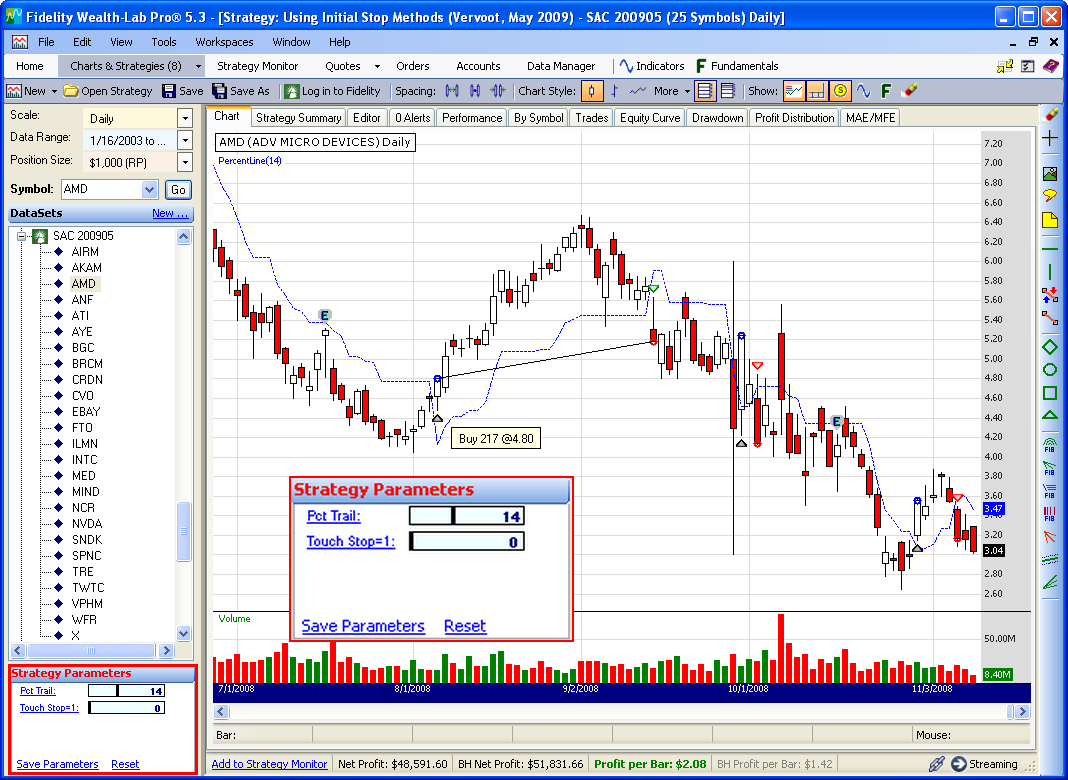The height and width of the screenshot is (780, 1068).
Task: Expand the Symbol combo box
Action: tap(150, 189)
